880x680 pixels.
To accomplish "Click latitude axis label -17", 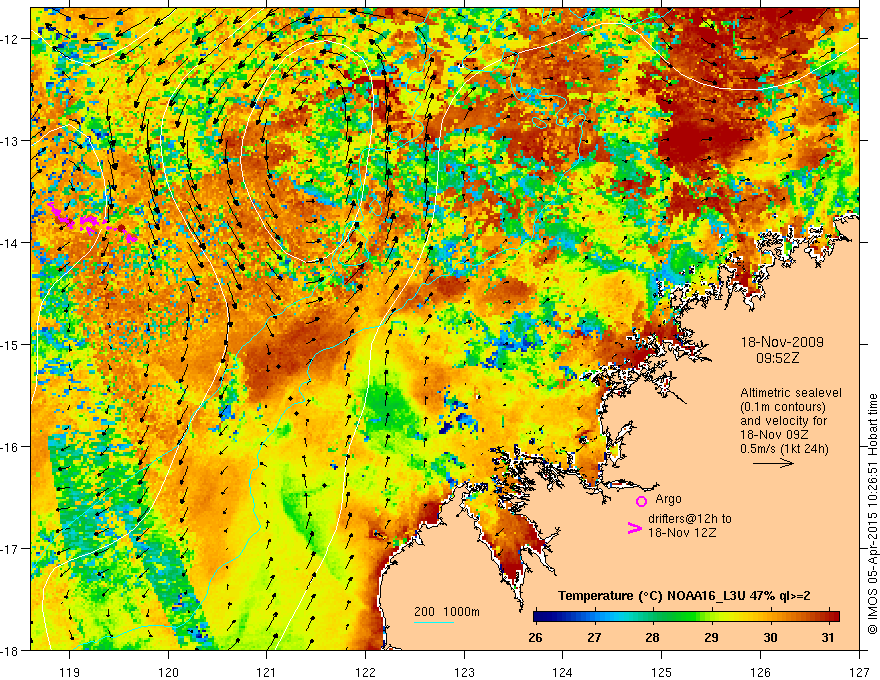I will tap(10, 549).
